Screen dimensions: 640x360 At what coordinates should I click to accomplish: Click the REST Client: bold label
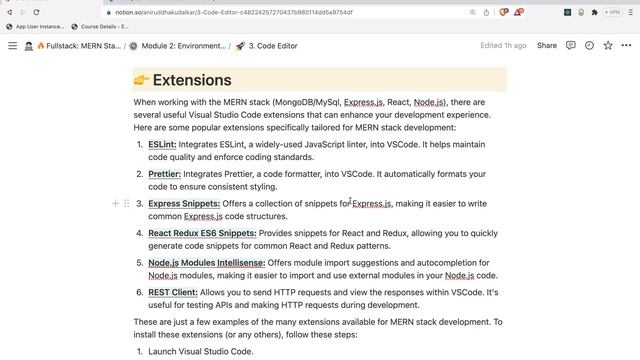(173, 292)
